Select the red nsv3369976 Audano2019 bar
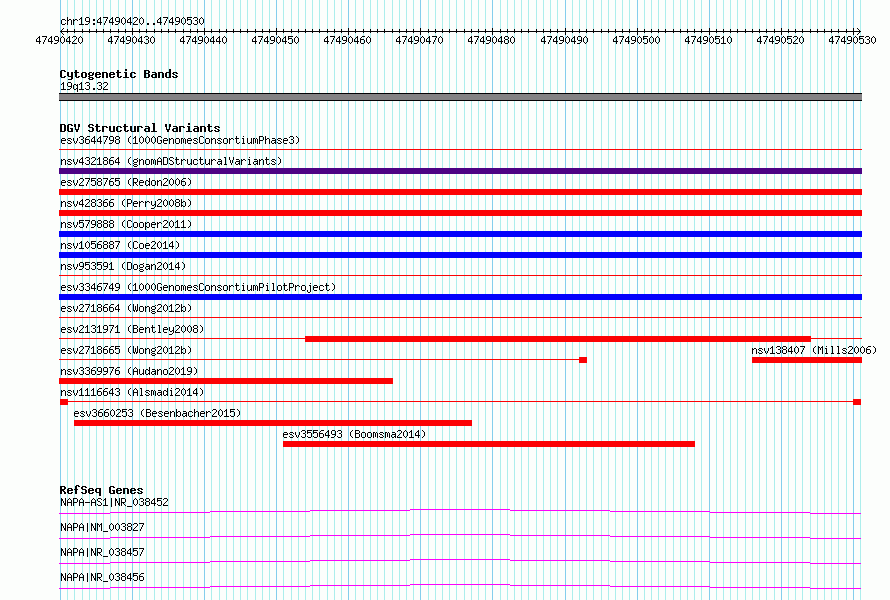This screenshot has width=890, height=600. 226,381
